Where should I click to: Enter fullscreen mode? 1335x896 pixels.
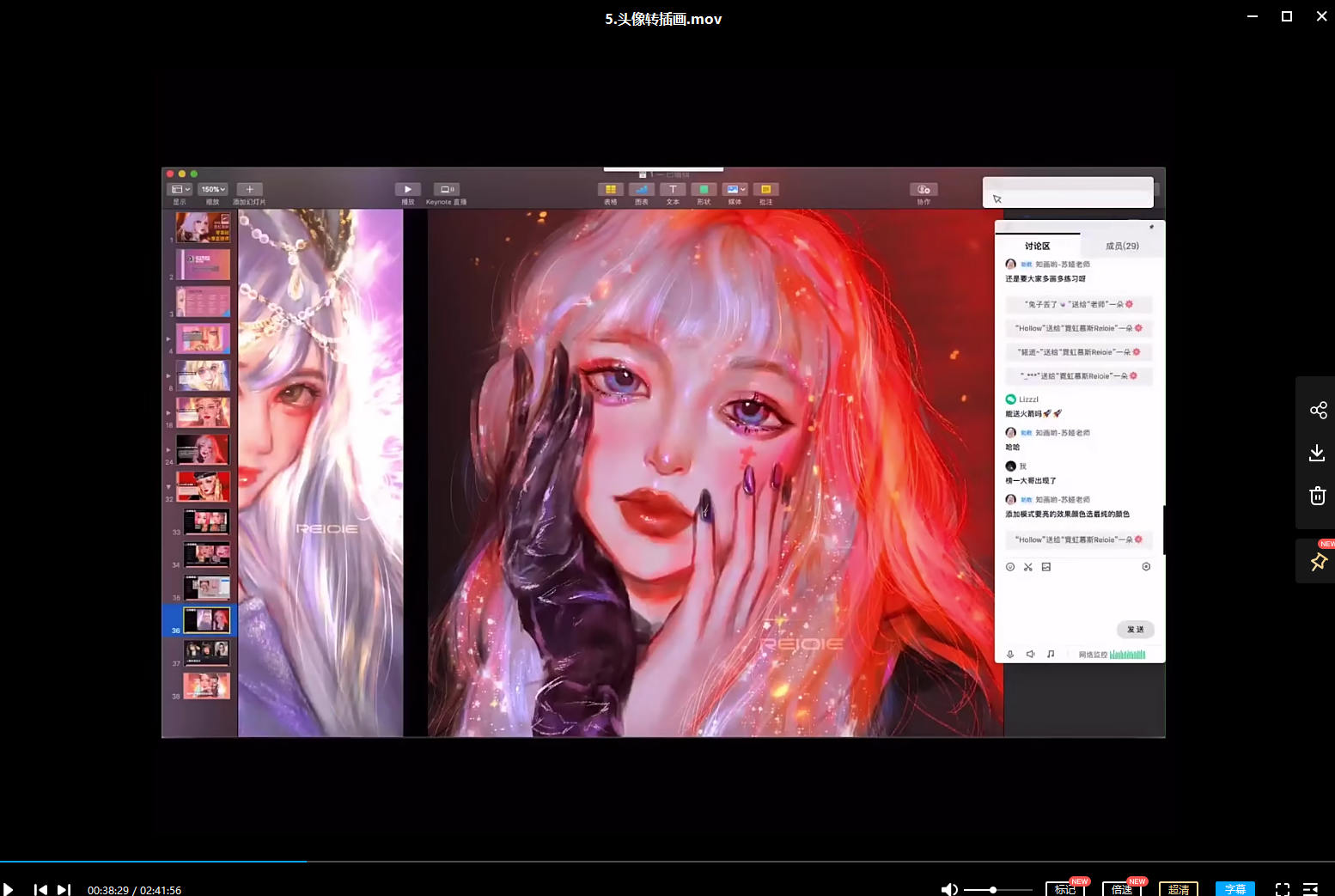pyautogui.click(x=1283, y=889)
